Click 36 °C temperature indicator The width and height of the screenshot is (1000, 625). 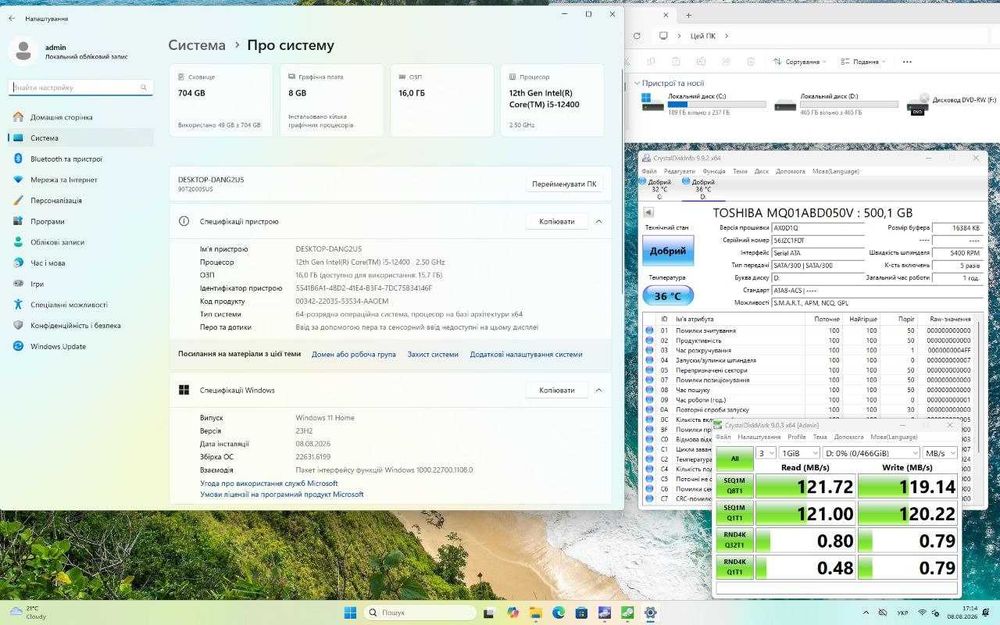click(x=668, y=296)
